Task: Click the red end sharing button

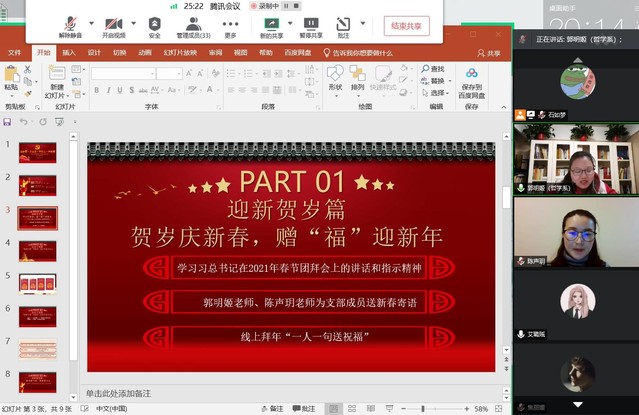Action: (x=406, y=26)
